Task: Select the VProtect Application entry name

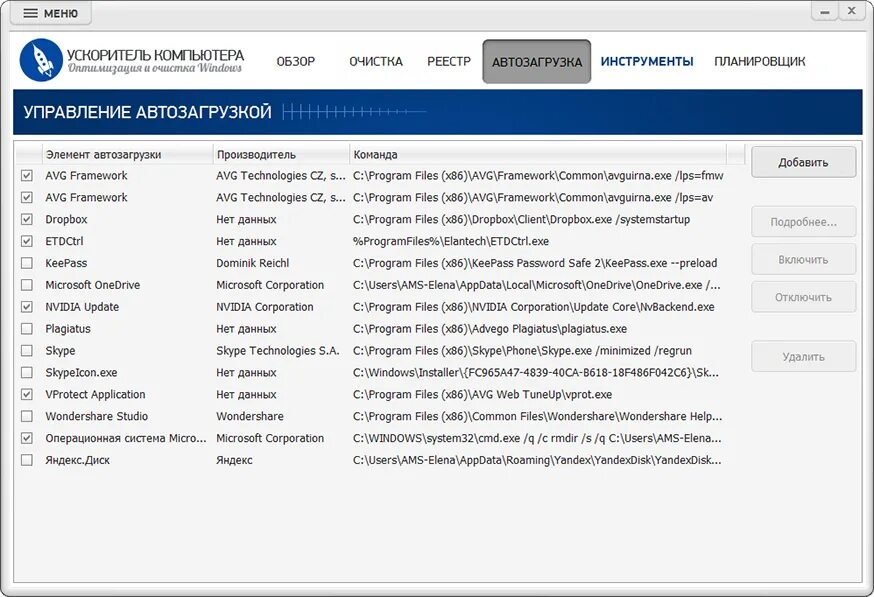Action: pyautogui.click(x=95, y=394)
